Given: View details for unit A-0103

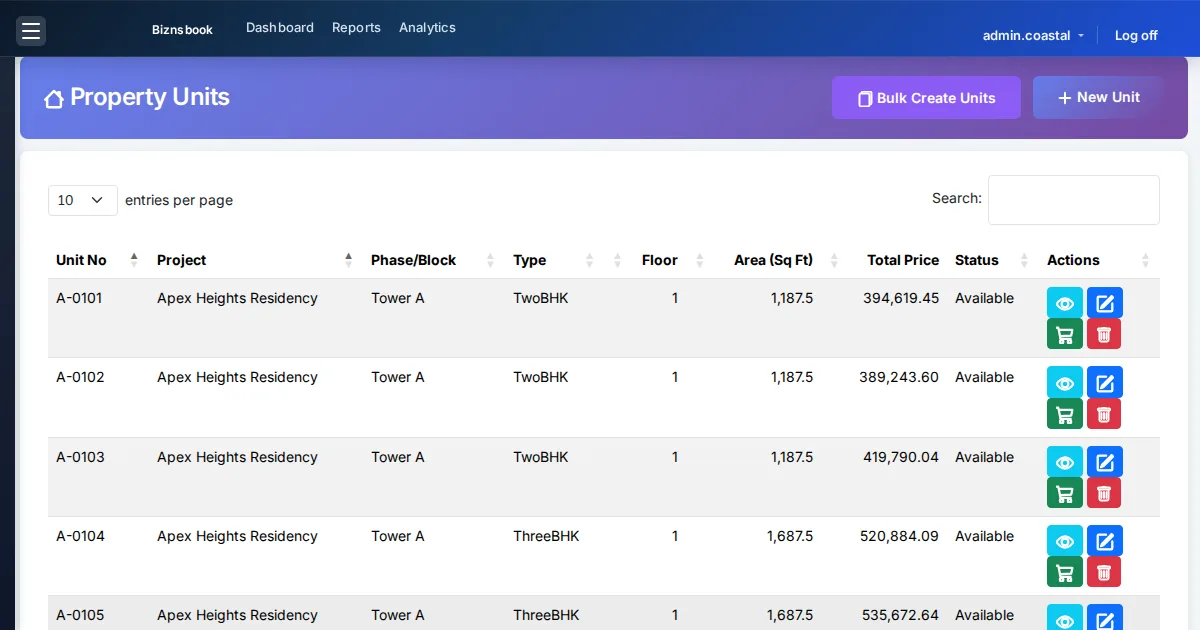Looking at the screenshot, I should pyautogui.click(x=1065, y=462).
